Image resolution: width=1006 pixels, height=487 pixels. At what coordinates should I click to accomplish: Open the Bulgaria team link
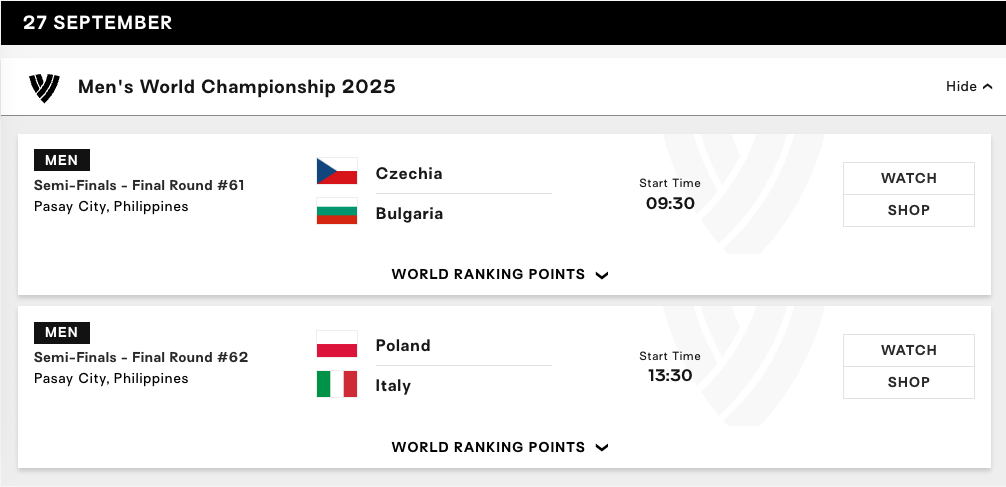[x=409, y=214]
